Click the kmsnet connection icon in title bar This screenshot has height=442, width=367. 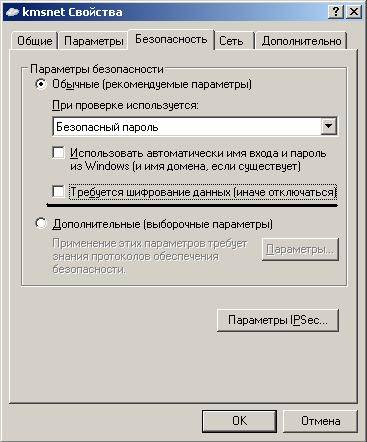coord(12,12)
